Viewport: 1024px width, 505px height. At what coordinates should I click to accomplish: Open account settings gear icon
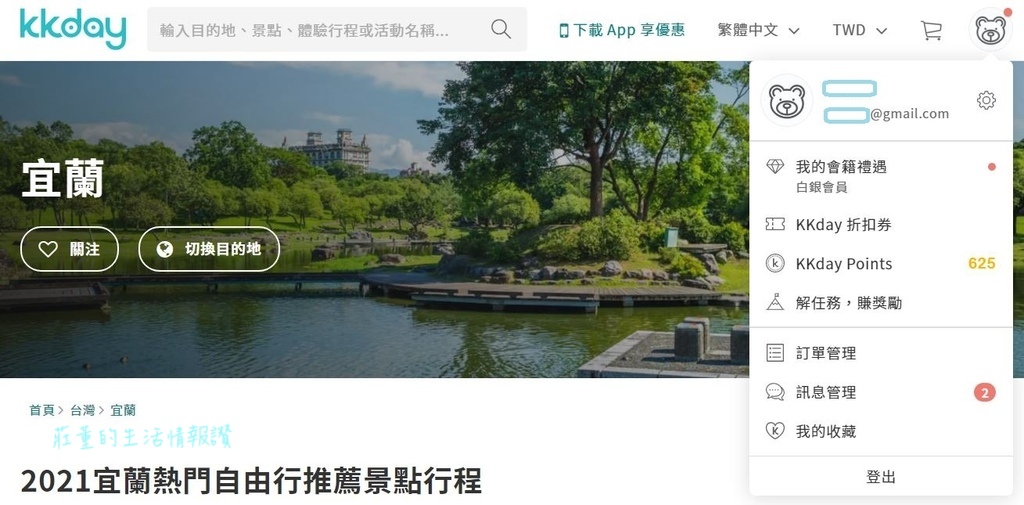[x=985, y=100]
